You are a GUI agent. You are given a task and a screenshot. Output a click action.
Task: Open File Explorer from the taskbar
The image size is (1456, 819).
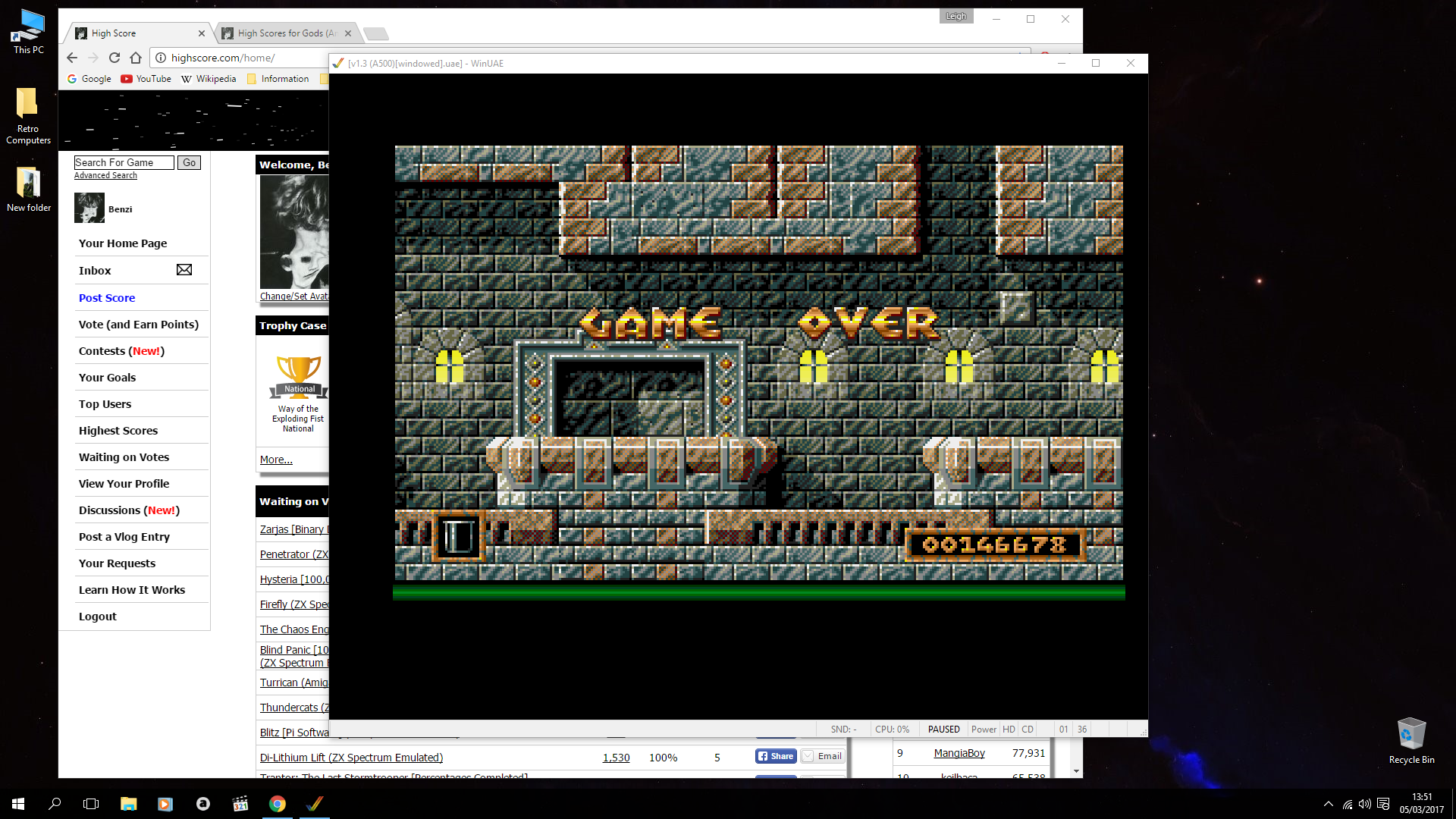(x=129, y=804)
